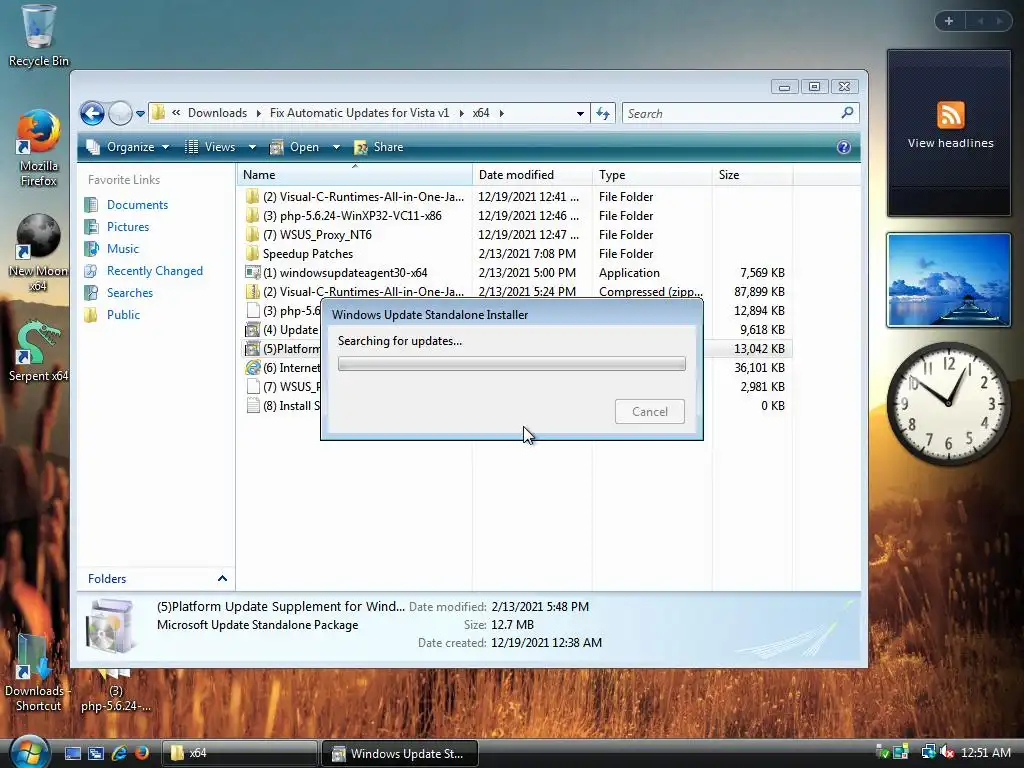This screenshot has height=768, width=1024.
Task: Expand the x64 breadcrumb arrow
Action: pyautogui.click(x=502, y=113)
